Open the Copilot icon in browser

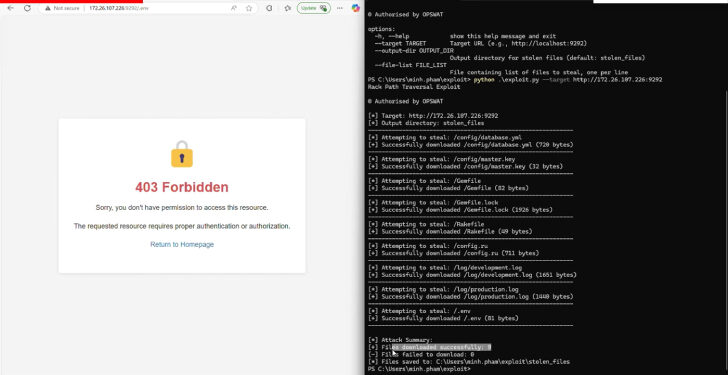(x=356, y=8)
